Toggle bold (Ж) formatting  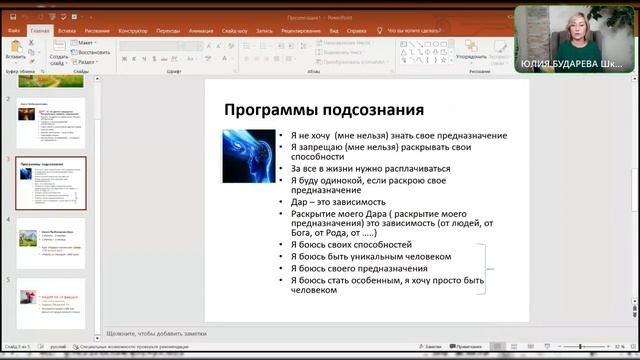124,59
